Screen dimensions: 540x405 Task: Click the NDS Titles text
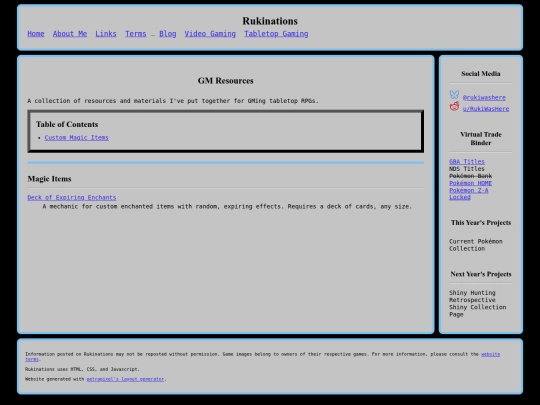pyautogui.click(x=467, y=169)
